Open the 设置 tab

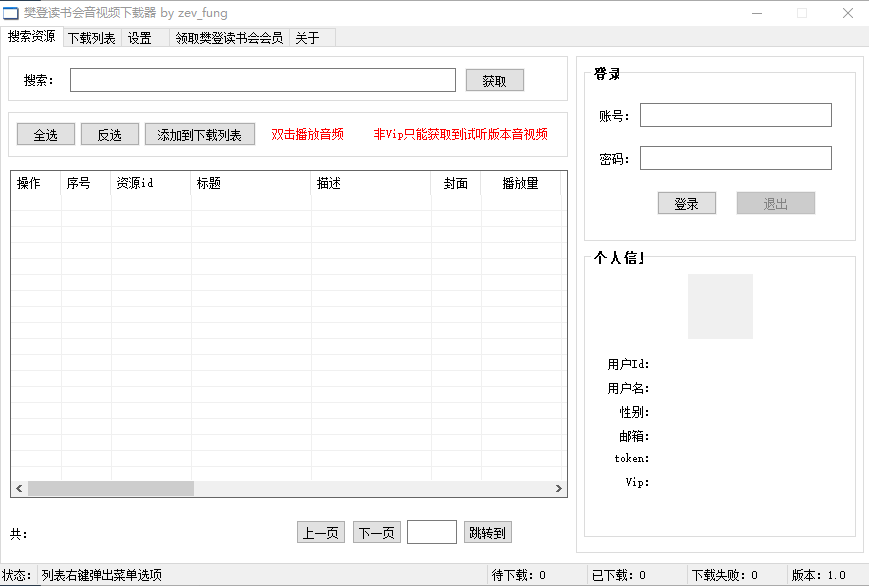coord(139,36)
